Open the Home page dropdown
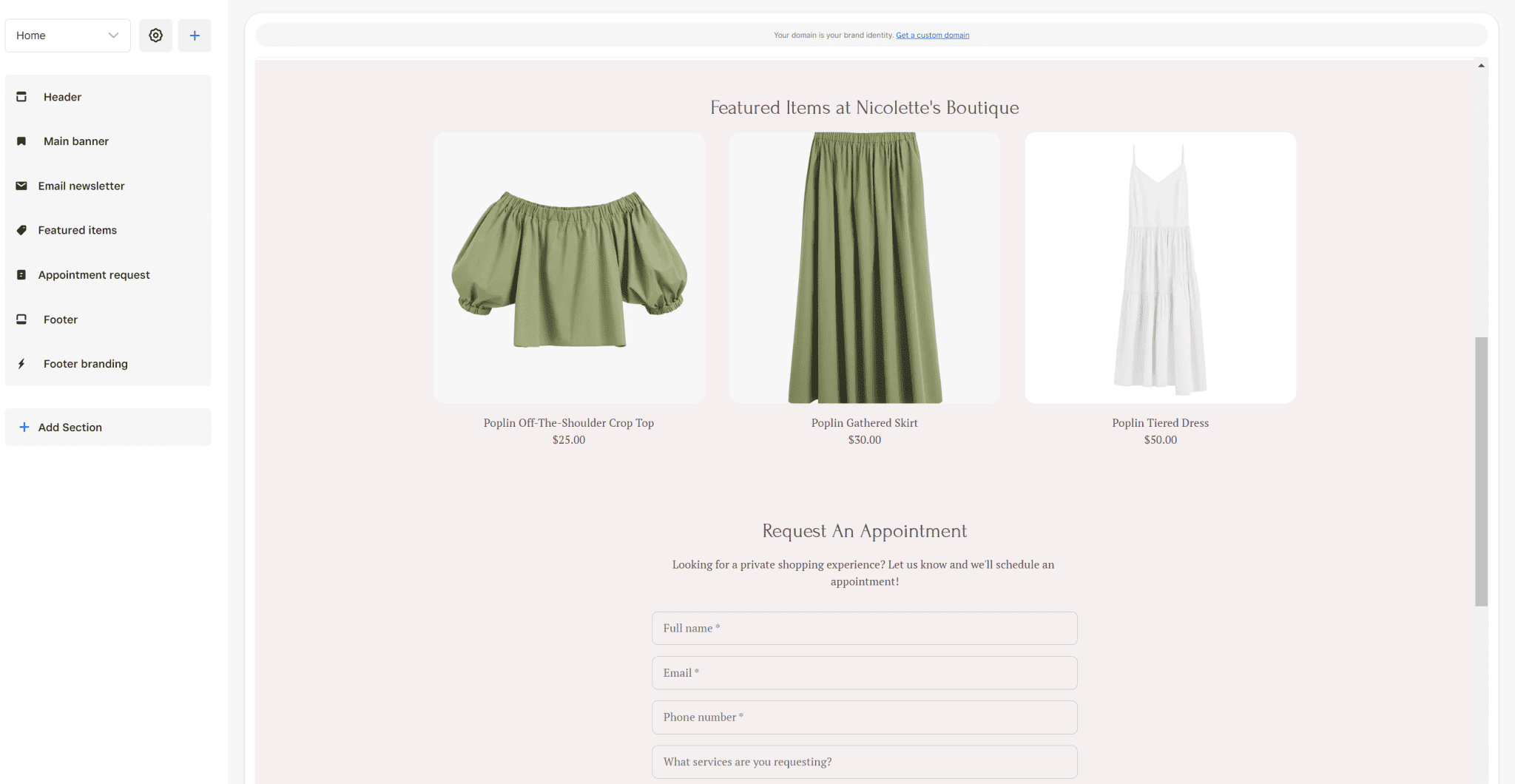The image size is (1515, 784). [67, 36]
